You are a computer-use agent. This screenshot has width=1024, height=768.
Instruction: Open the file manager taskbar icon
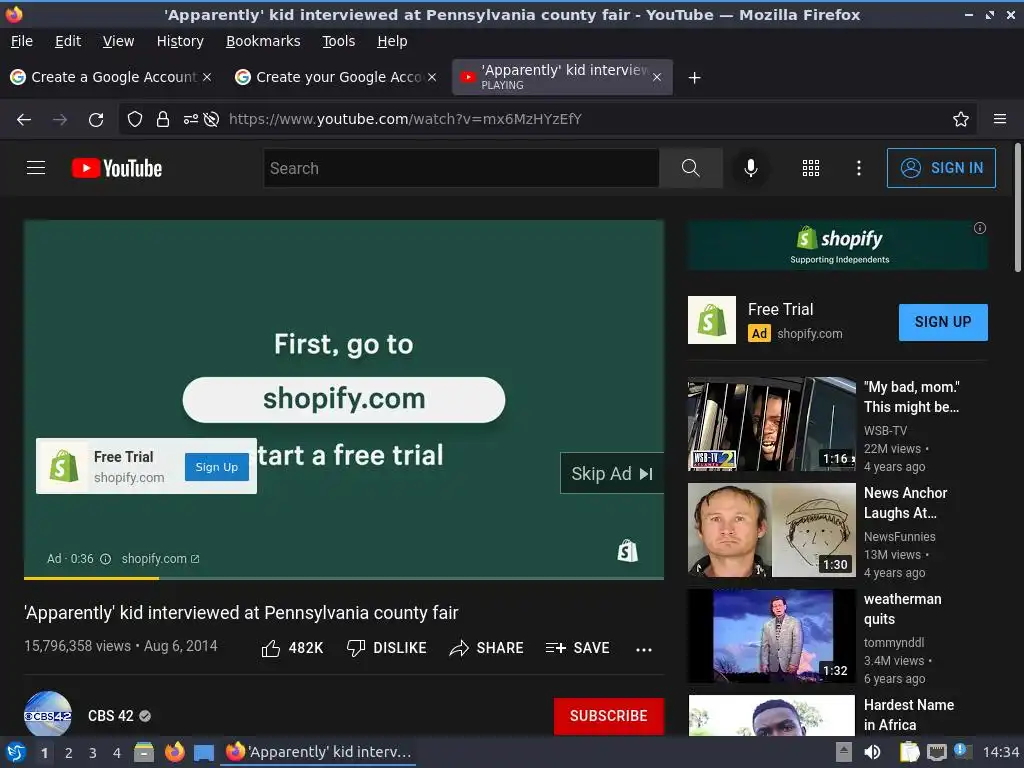[144, 753]
